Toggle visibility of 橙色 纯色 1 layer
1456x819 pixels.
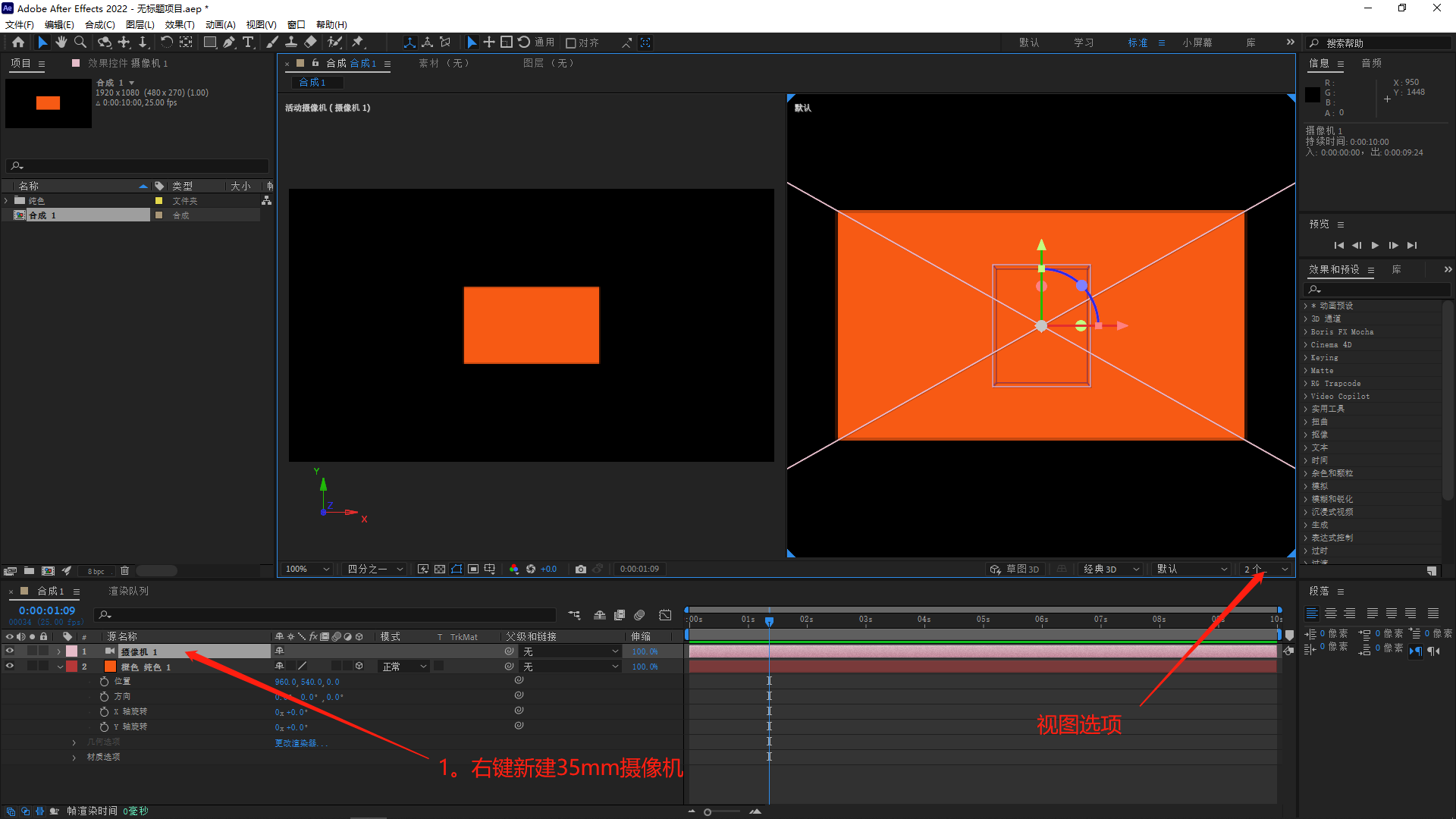pos(10,667)
